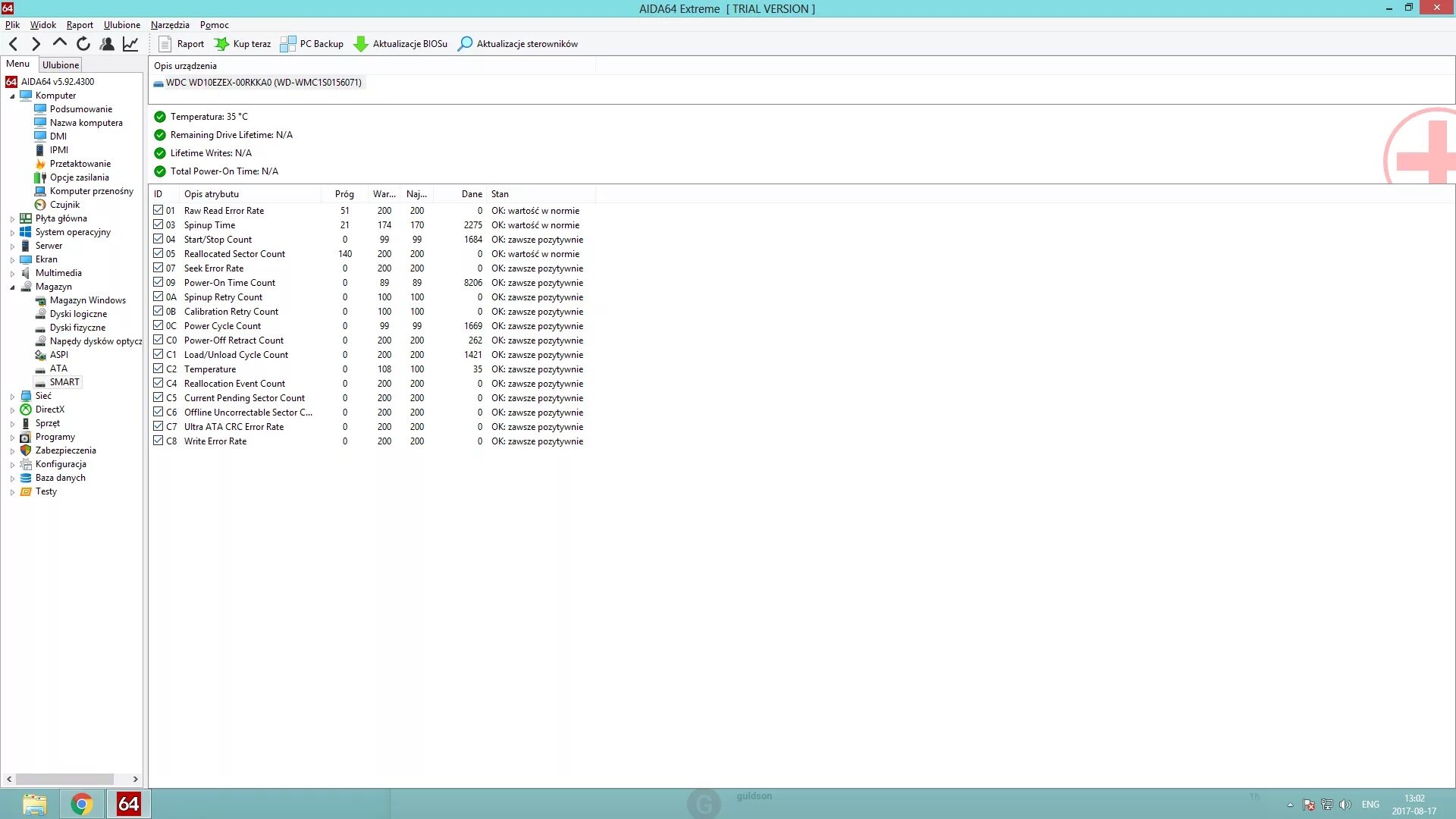
Task: Click Aktualizacje BIOSu green arrow icon
Action: click(x=361, y=44)
